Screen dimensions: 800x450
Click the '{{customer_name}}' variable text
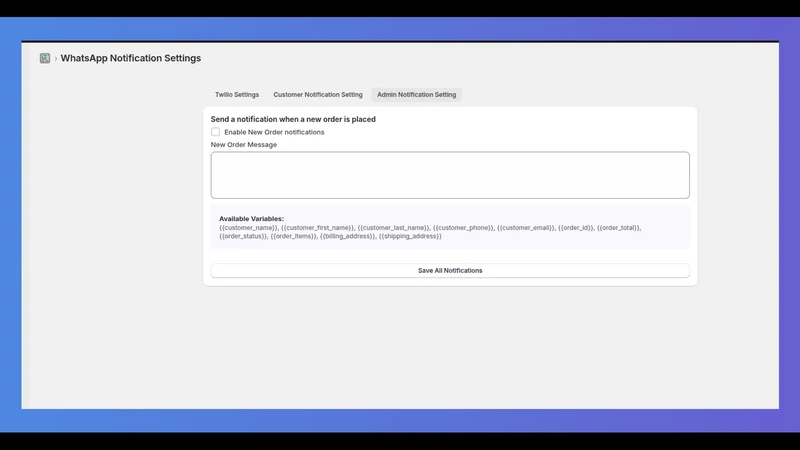(248, 228)
